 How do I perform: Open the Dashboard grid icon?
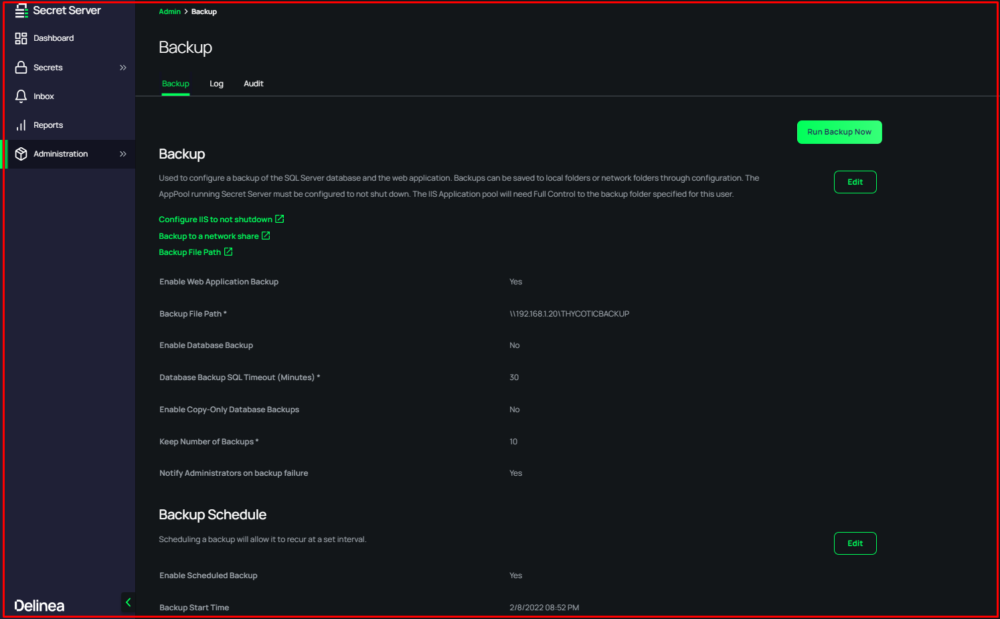pyautogui.click(x=21, y=38)
